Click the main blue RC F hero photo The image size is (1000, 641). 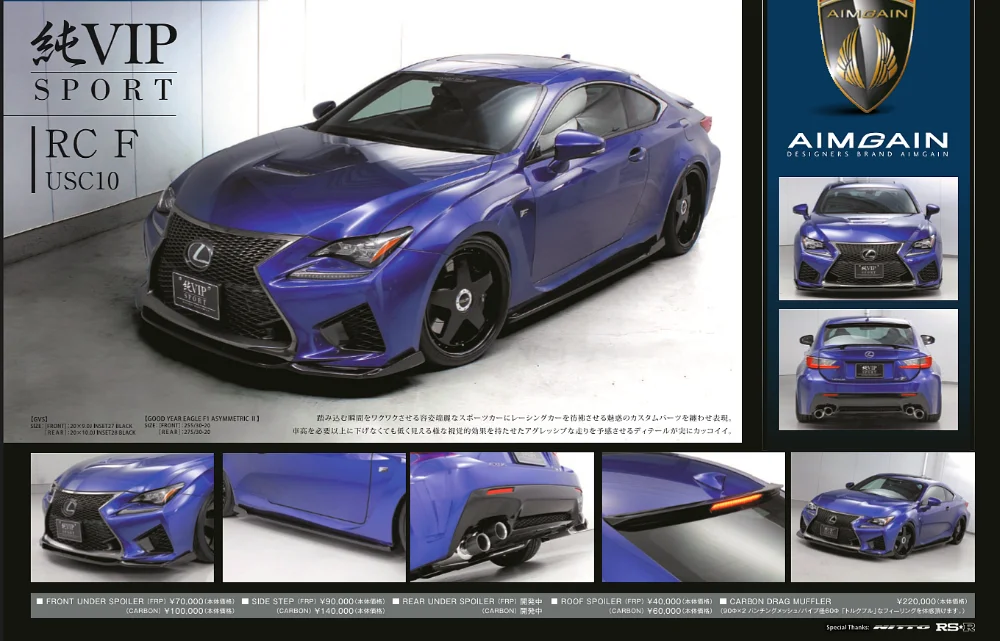(372, 221)
